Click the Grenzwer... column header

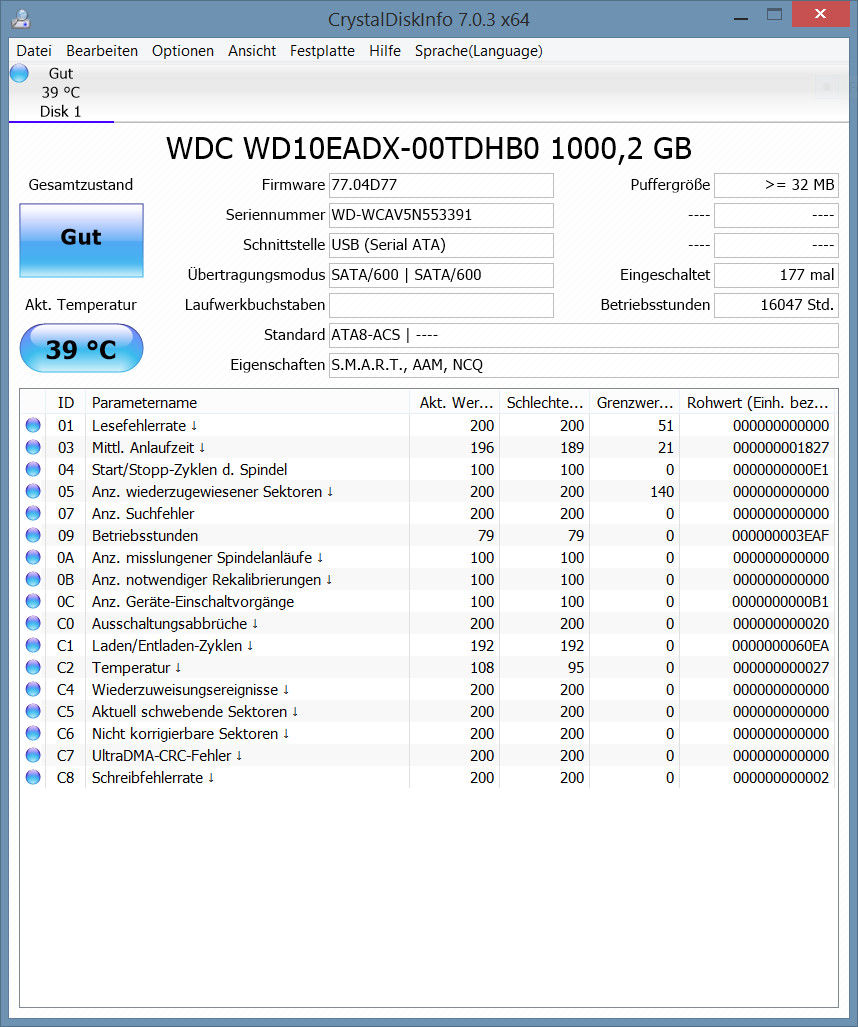tap(634, 402)
